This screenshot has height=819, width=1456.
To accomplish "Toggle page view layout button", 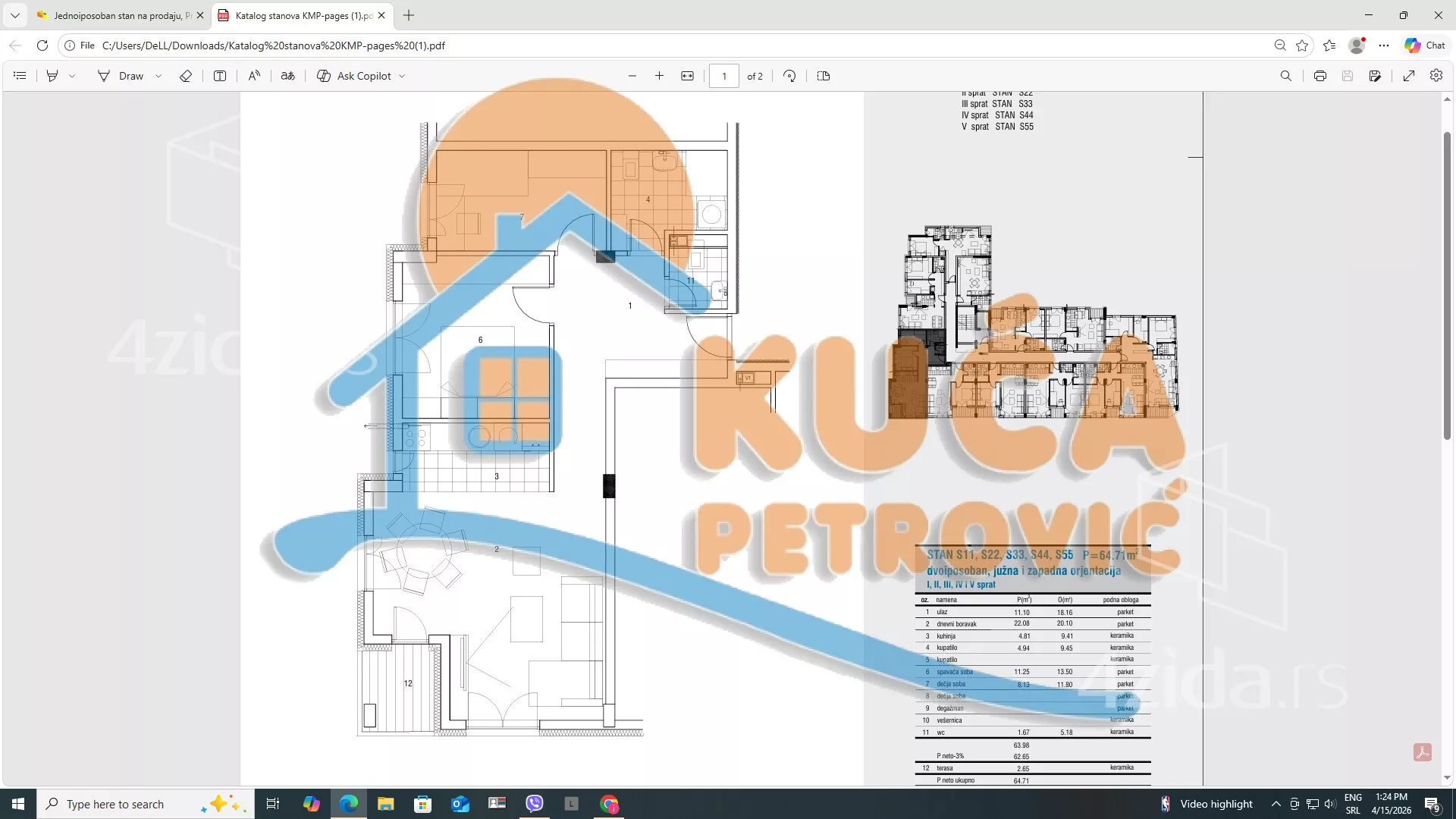I will tap(824, 76).
